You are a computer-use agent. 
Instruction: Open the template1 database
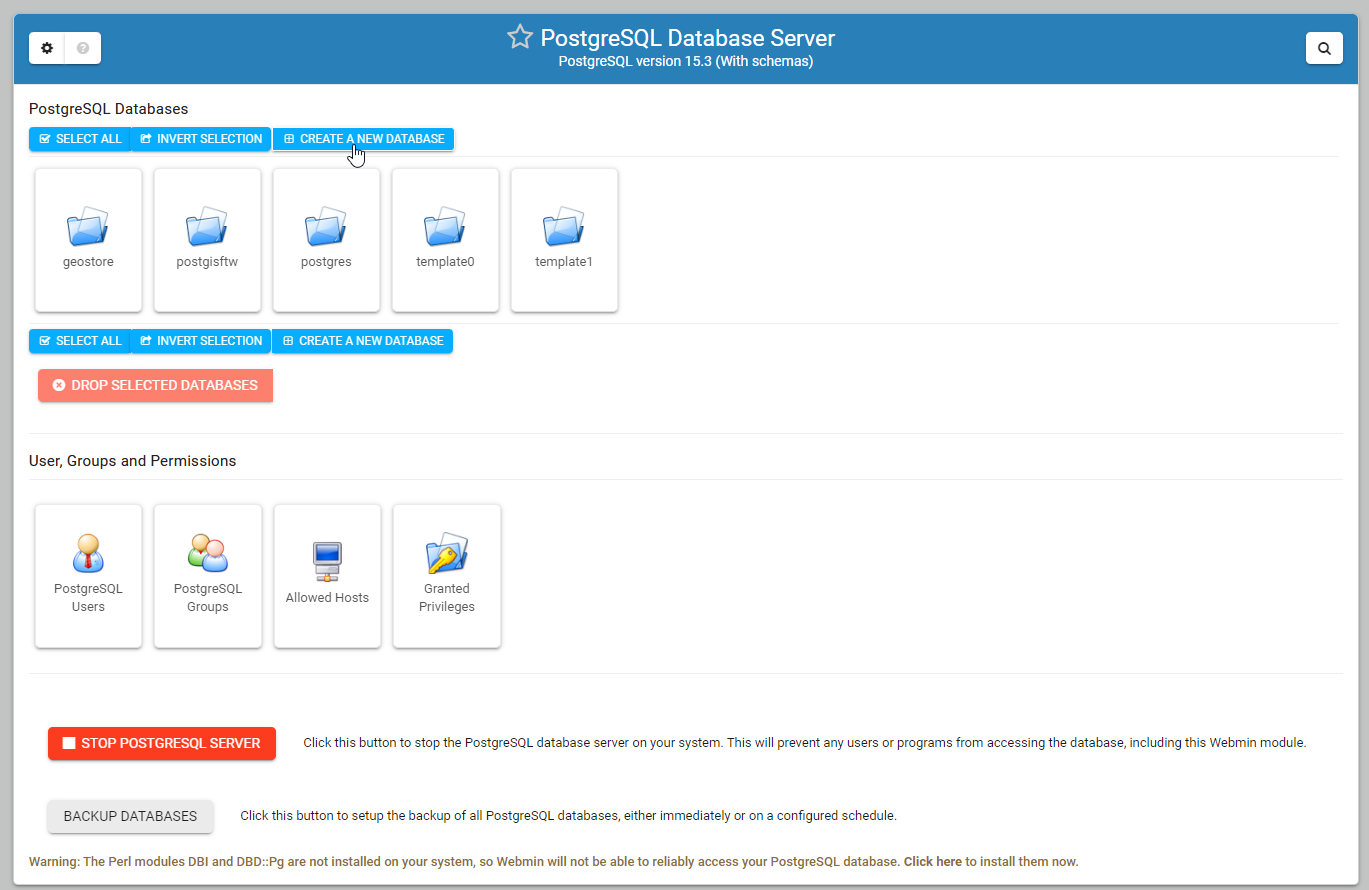tap(564, 229)
